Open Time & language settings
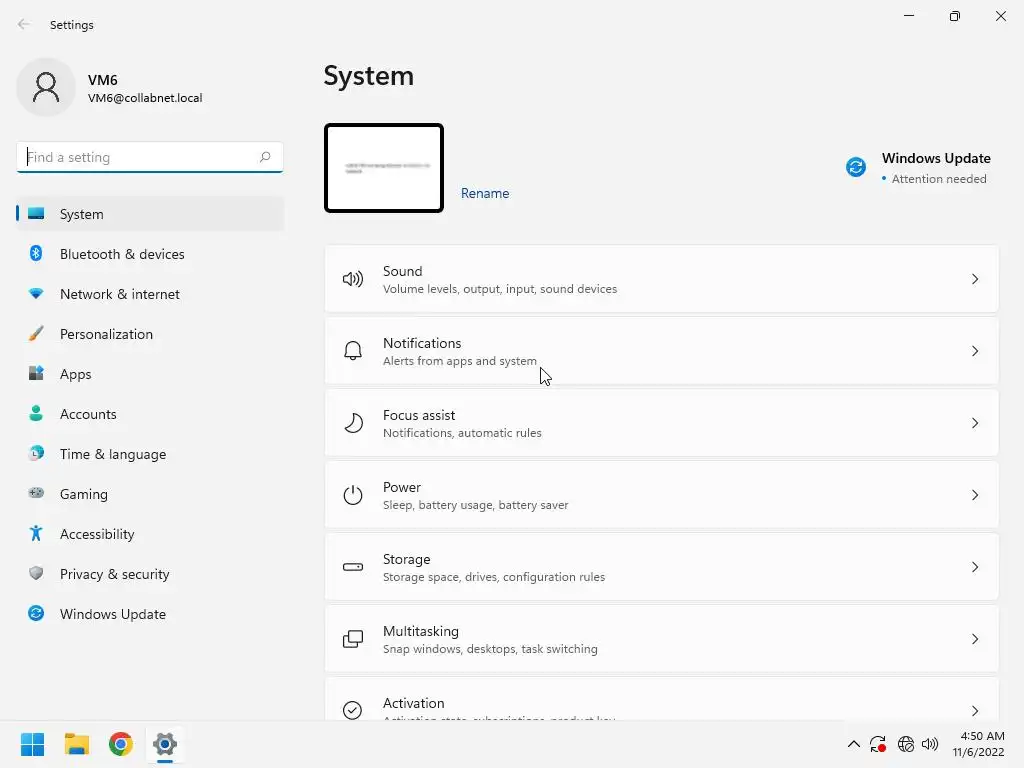The height and width of the screenshot is (768, 1024). click(150, 454)
